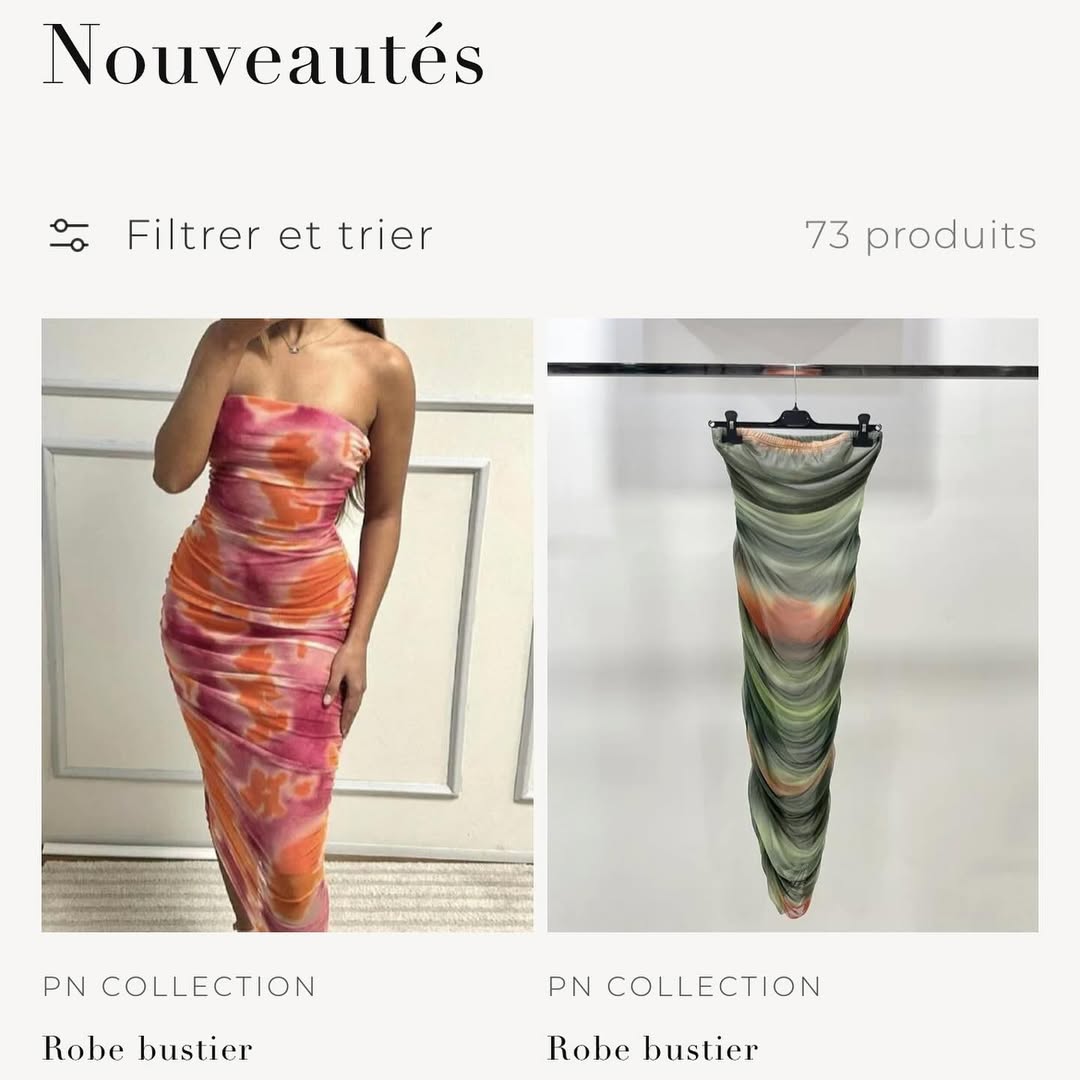The image size is (1080, 1080).
Task: Open the green hanging bustier dress photo
Action: click(793, 625)
